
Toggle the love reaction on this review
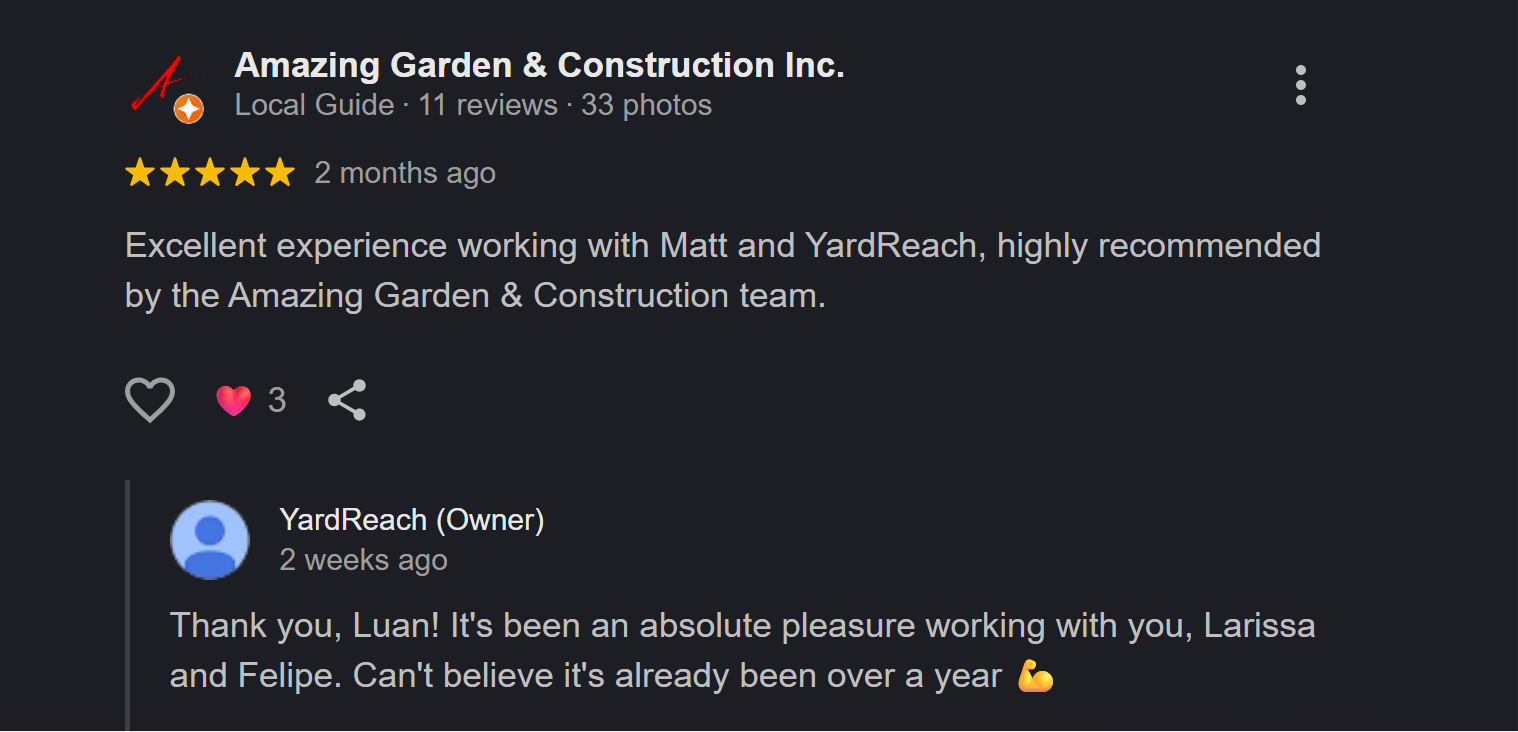pyautogui.click(x=233, y=399)
